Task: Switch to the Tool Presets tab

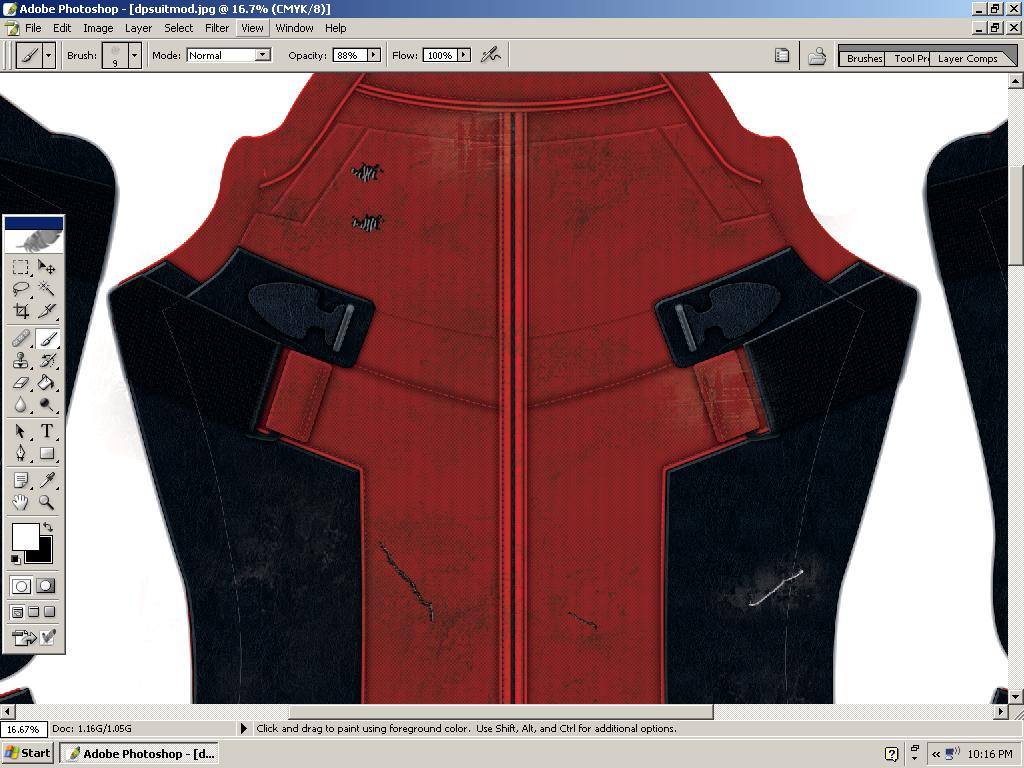Action: click(x=910, y=58)
